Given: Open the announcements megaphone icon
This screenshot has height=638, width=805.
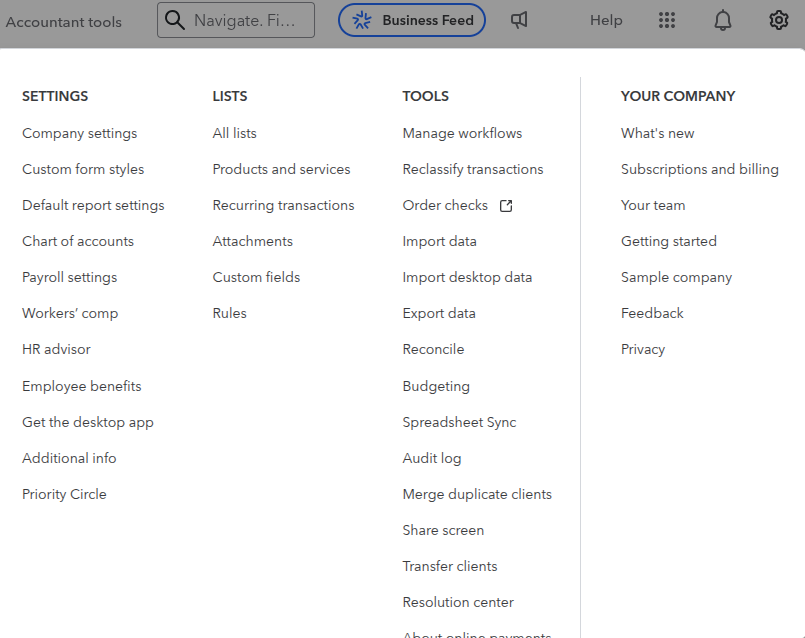Looking at the screenshot, I should pyautogui.click(x=519, y=20).
